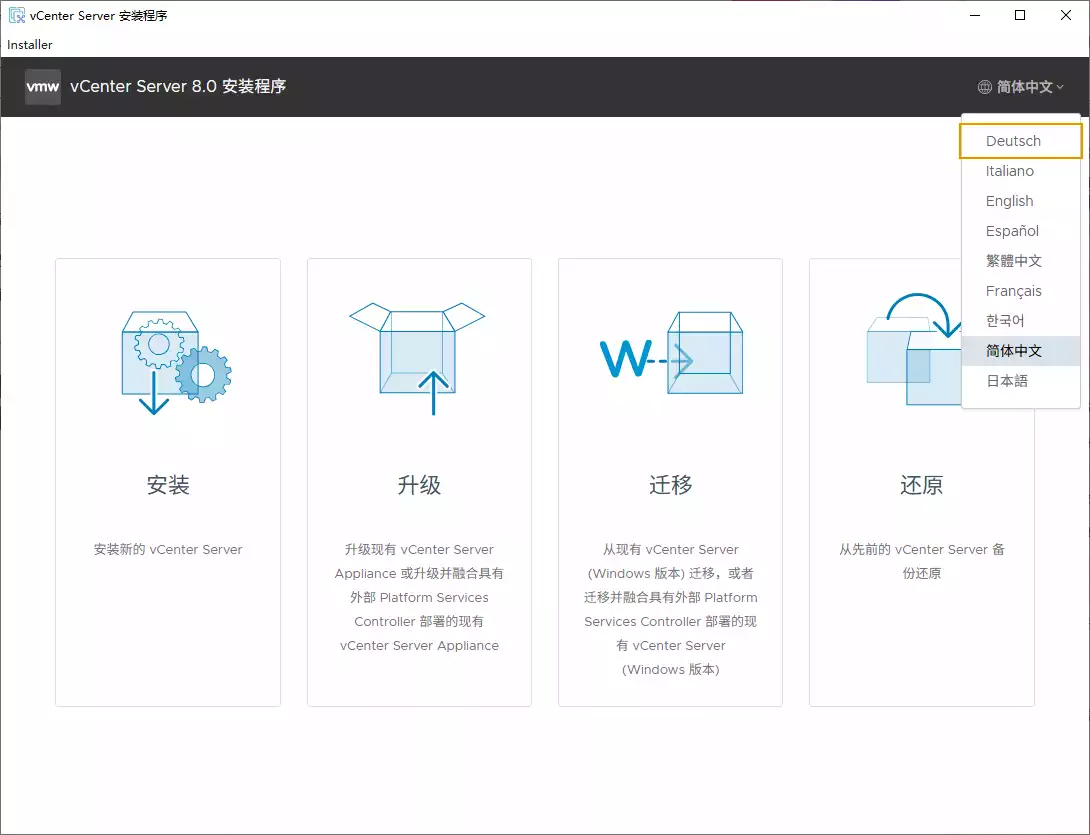This screenshot has height=835, width=1090.
Task: Click header title vCenter Server 8.0 安装程序
Action: pos(178,86)
